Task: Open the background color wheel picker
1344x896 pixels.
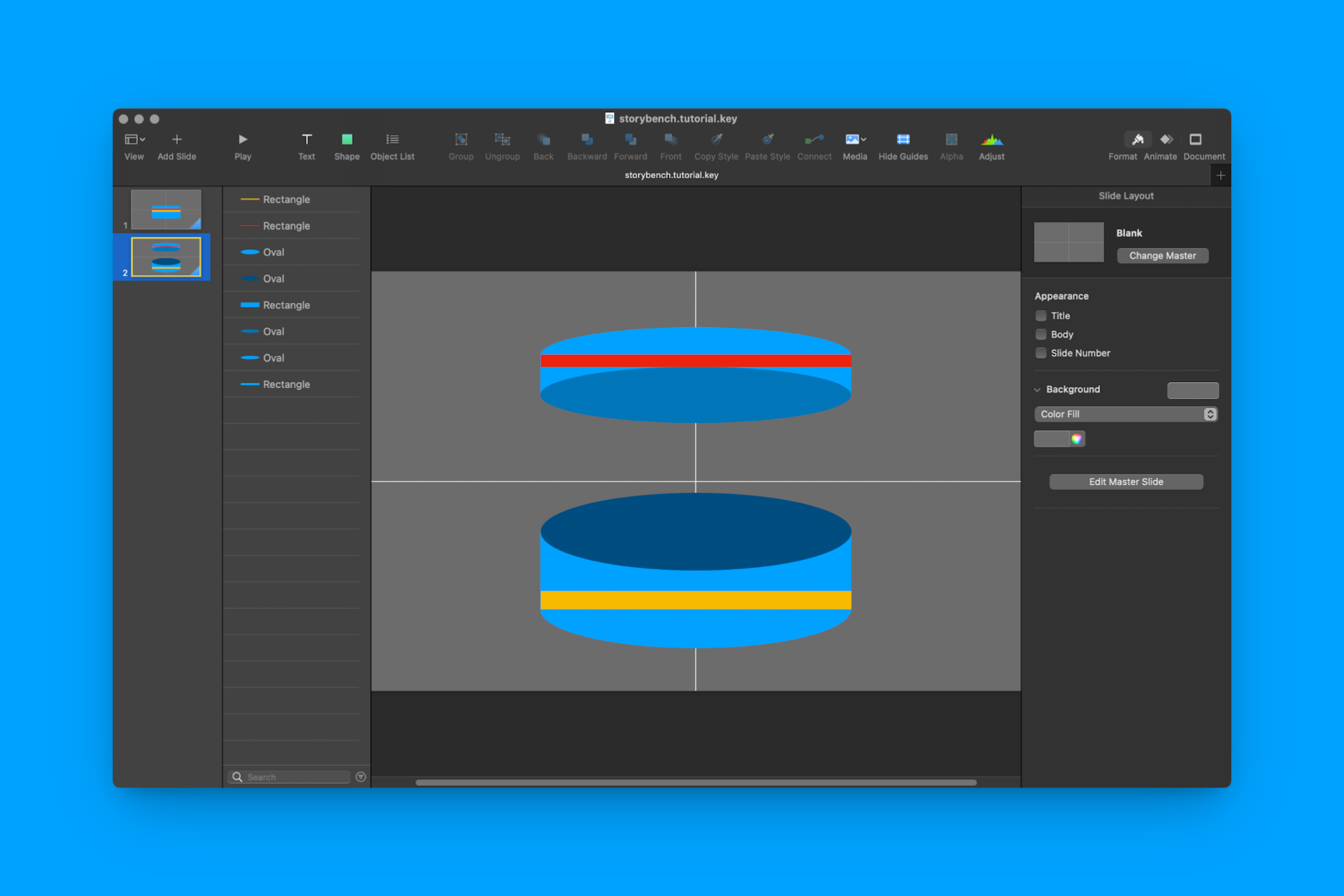Action: (1077, 439)
